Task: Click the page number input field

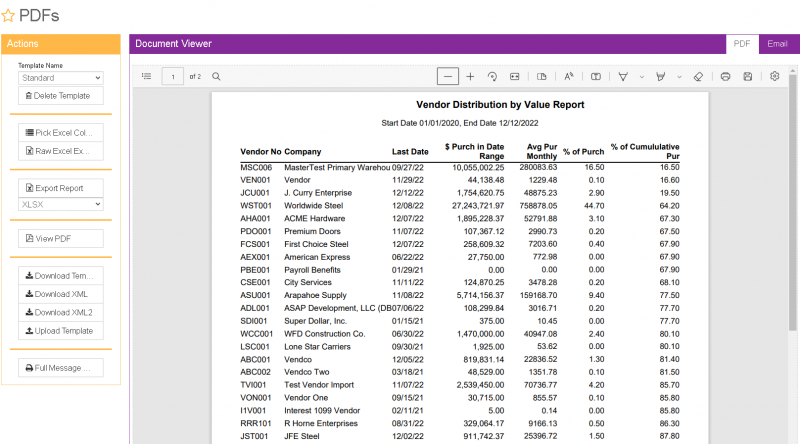Action: 174,76
